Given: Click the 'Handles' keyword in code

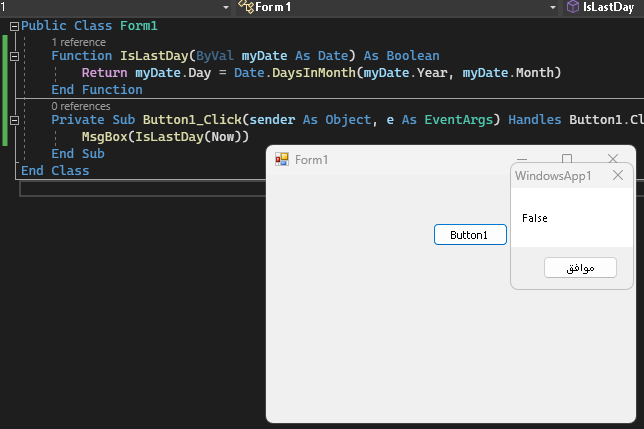Looking at the screenshot, I should point(535,120).
